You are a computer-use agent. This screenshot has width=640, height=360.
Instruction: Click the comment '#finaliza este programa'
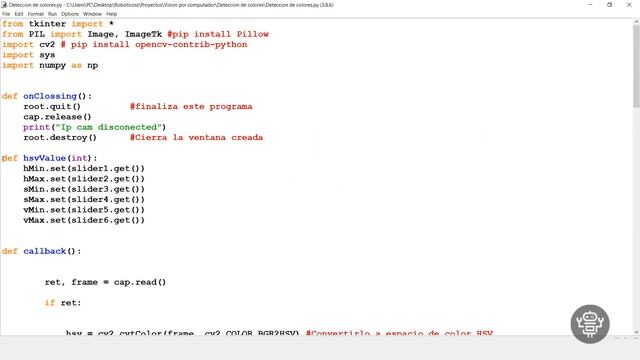(x=191, y=107)
